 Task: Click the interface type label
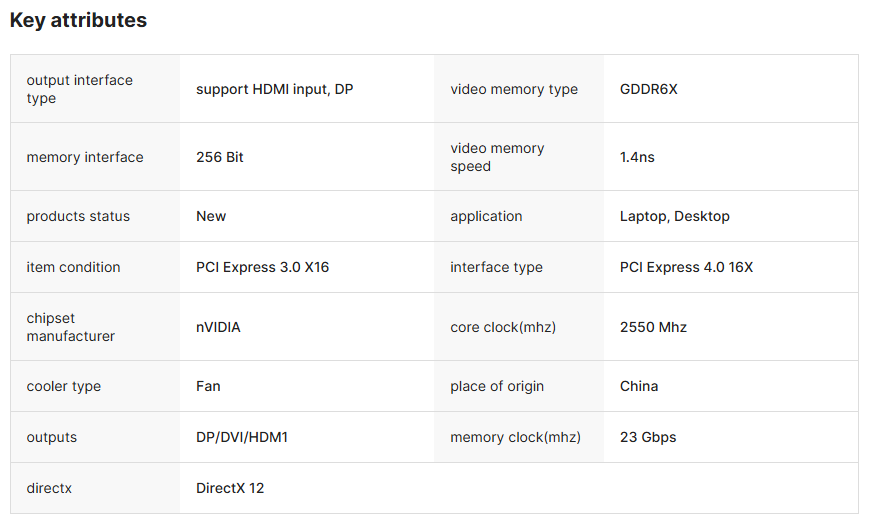click(x=496, y=268)
